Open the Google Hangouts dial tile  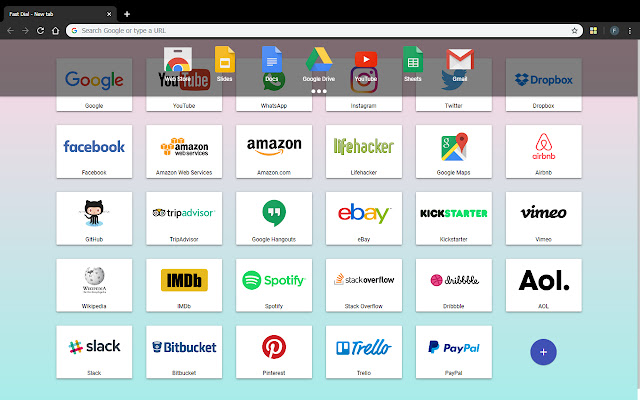pyautogui.click(x=274, y=218)
